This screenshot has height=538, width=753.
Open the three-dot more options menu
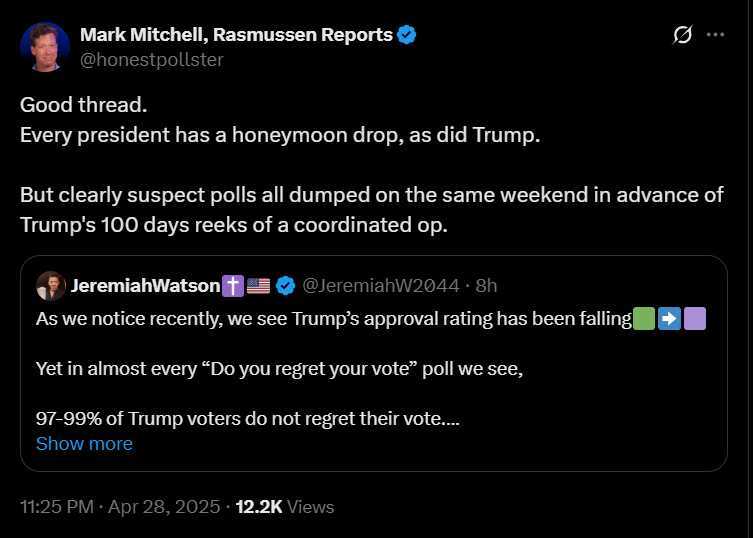[716, 35]
